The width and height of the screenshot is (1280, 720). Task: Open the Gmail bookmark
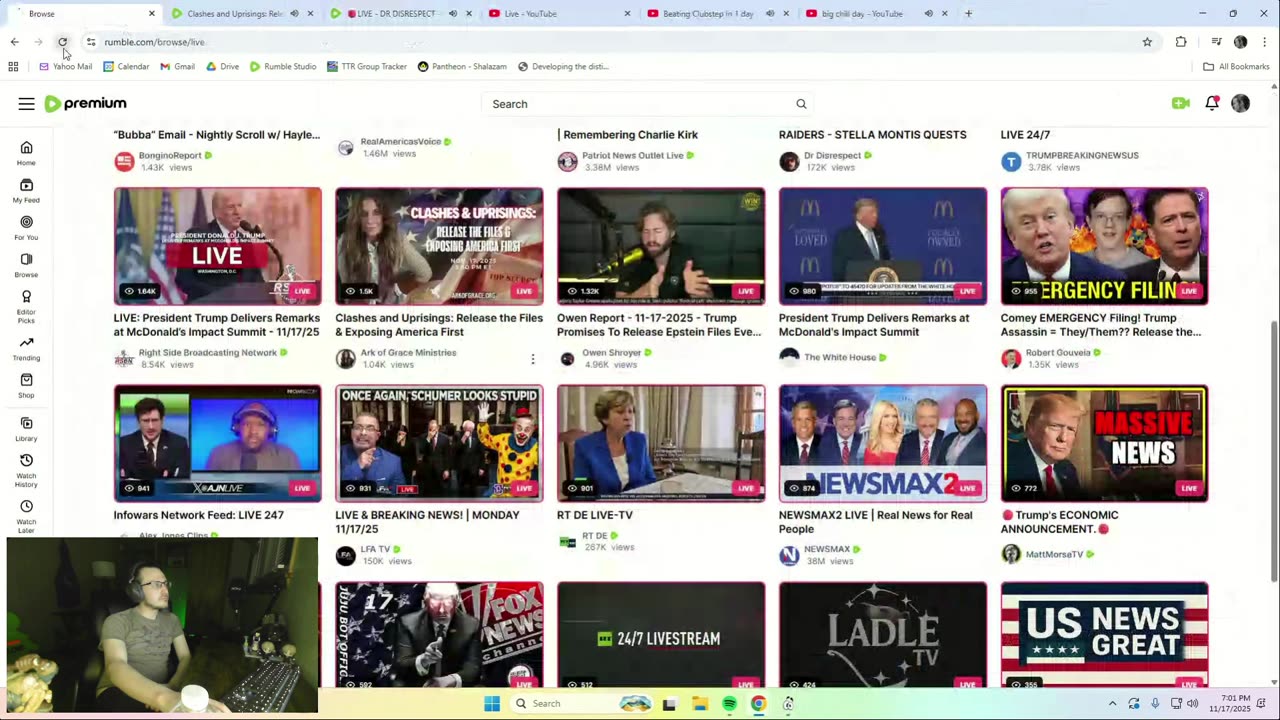point(178,67)
